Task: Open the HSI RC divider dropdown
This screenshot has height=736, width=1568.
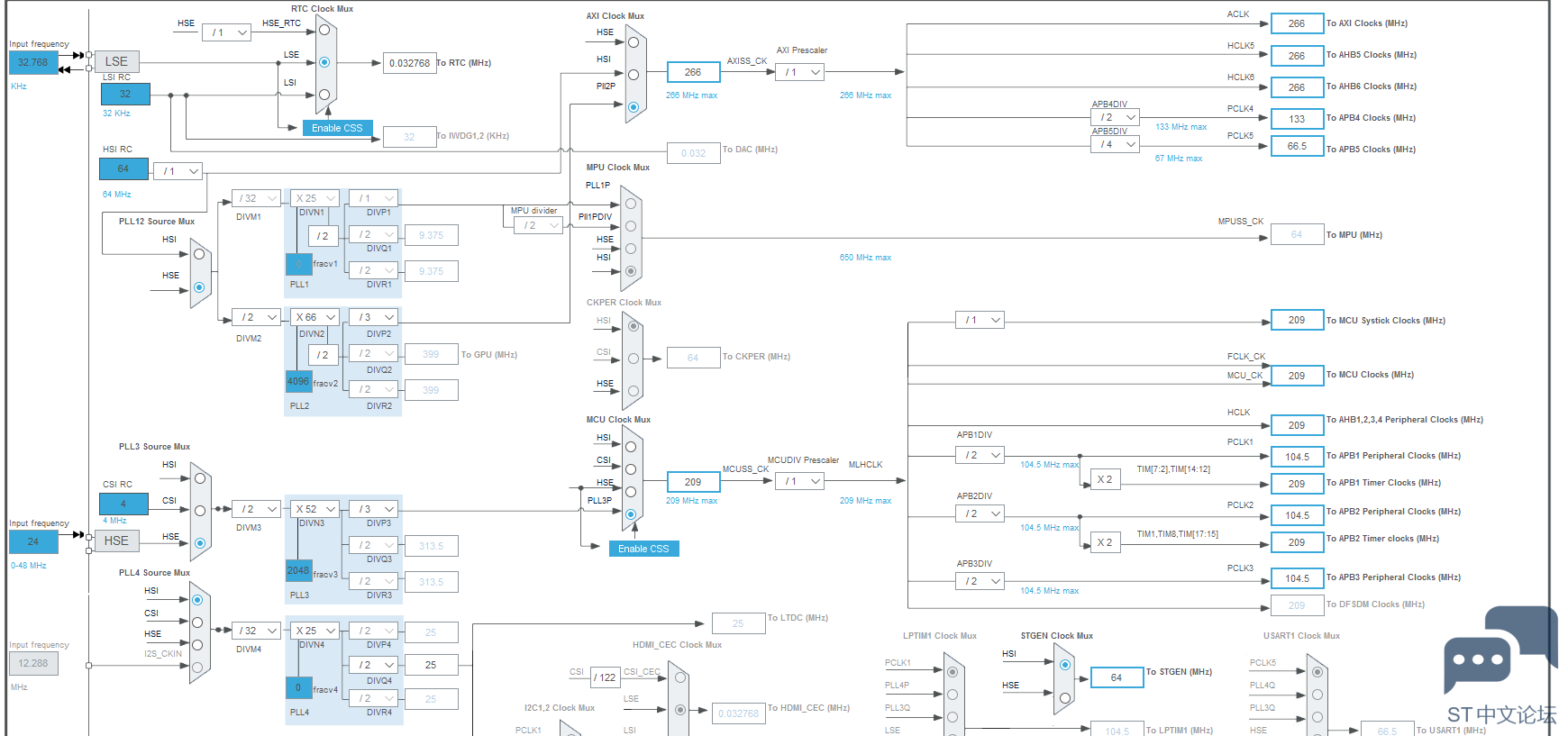Action: pos(178,171)
